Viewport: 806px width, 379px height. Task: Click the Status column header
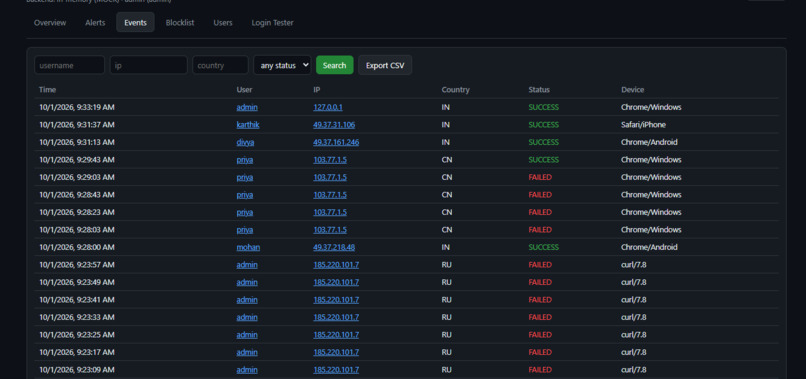tap(539, 90)
